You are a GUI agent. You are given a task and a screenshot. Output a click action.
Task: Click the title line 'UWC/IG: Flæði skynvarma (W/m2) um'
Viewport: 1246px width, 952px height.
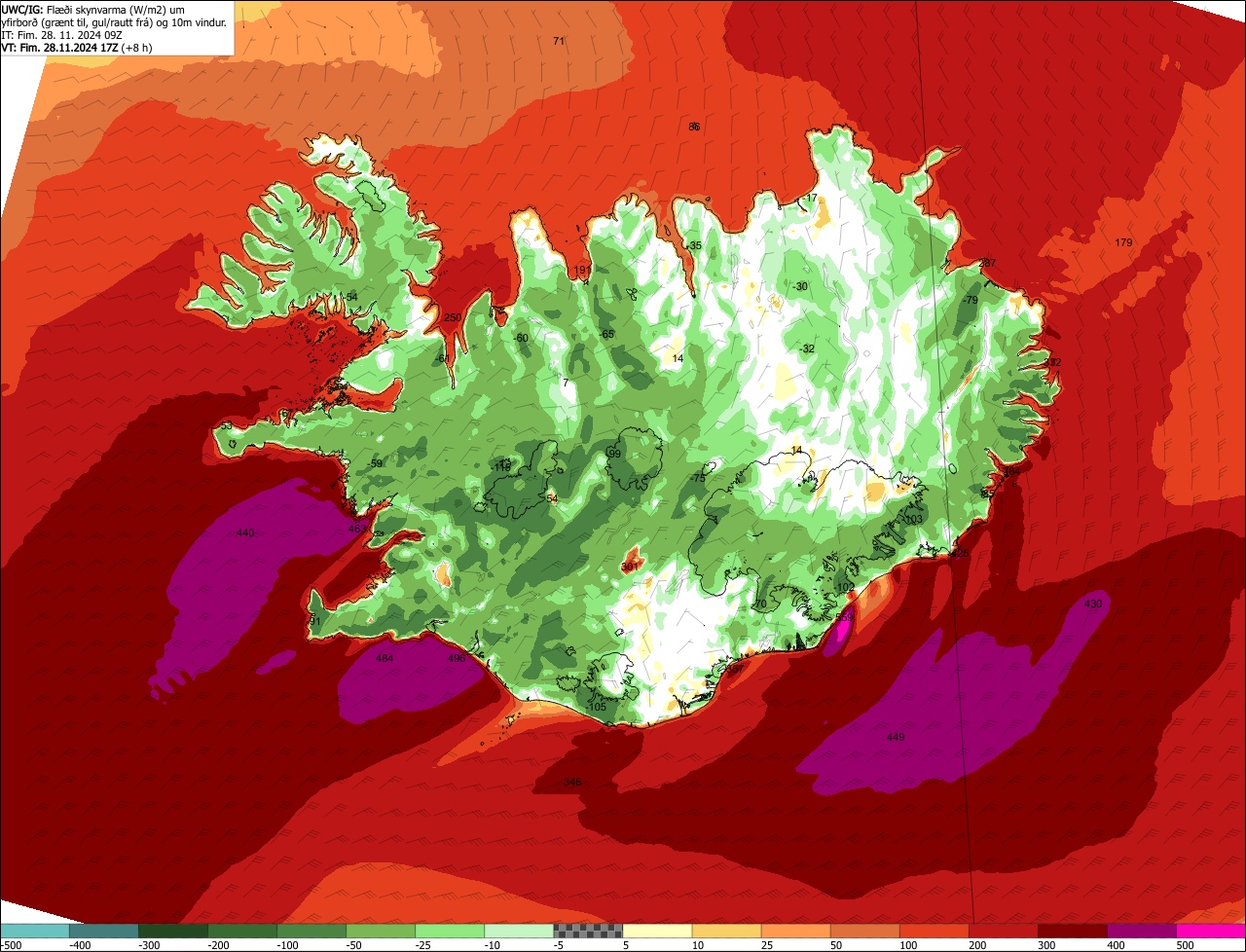point(93,9)
